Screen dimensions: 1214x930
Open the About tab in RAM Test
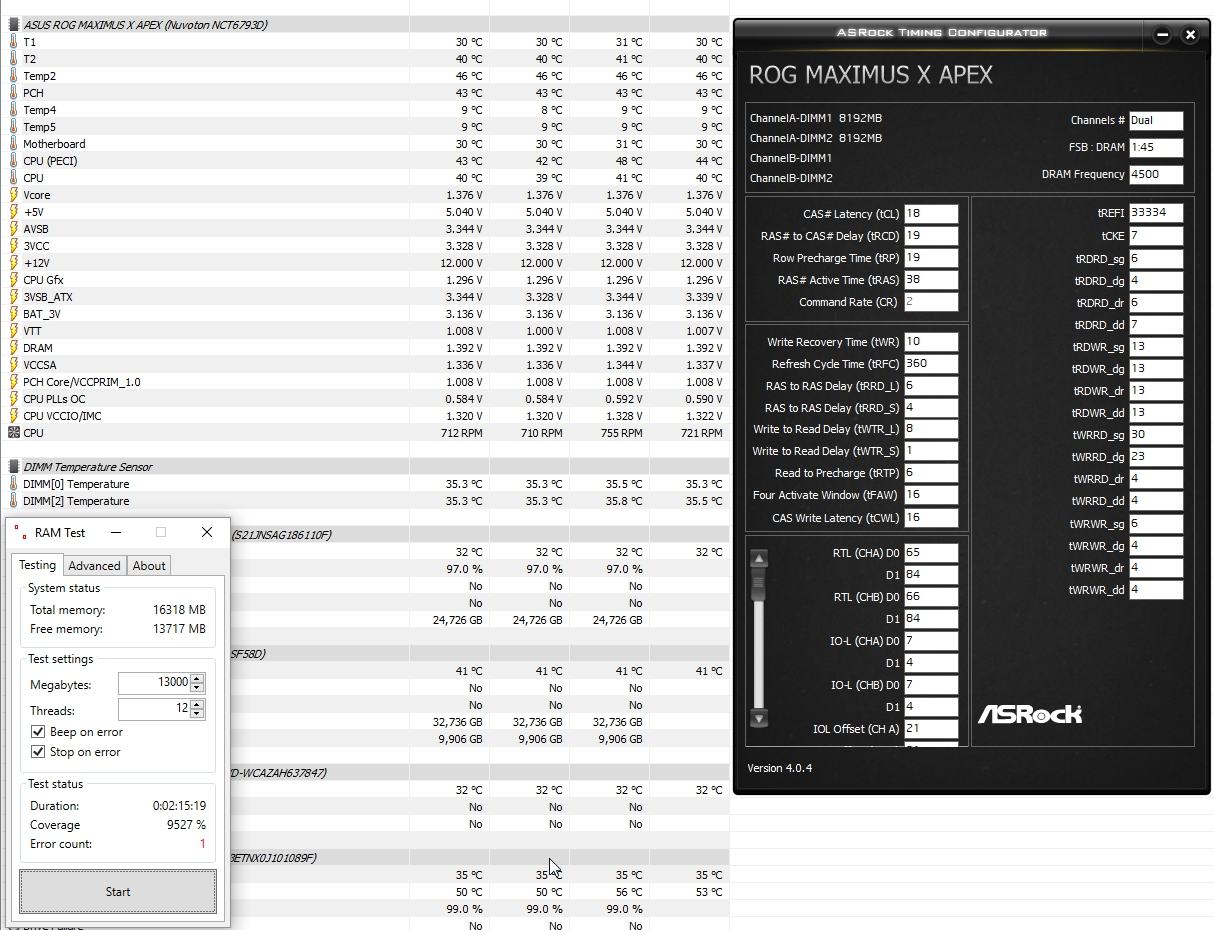point(149,566)
